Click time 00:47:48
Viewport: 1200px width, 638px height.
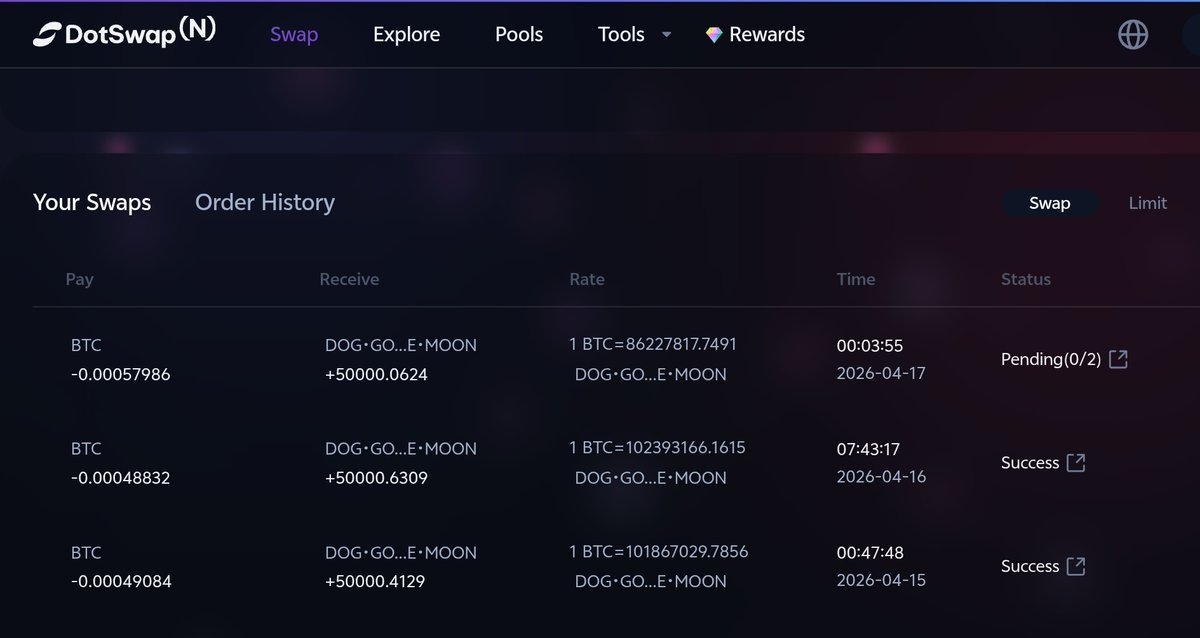pos(870,552)
